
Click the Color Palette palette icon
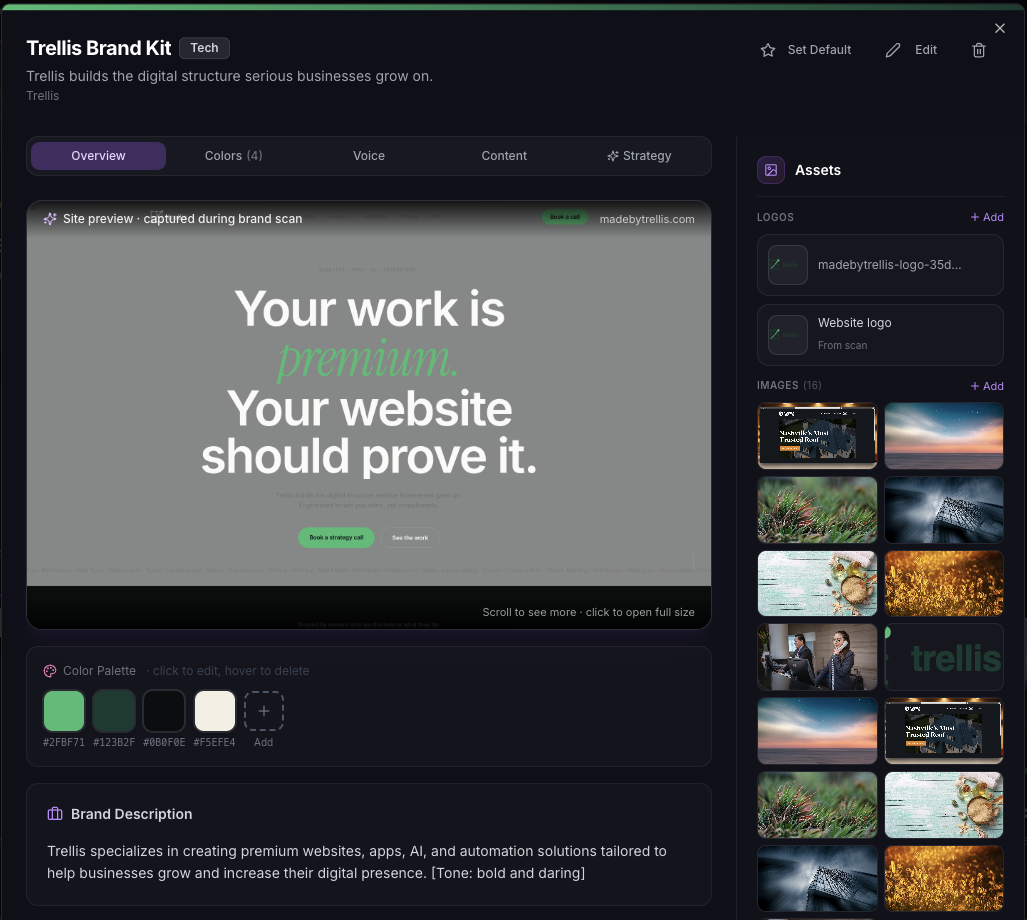(x=50, y=671)
